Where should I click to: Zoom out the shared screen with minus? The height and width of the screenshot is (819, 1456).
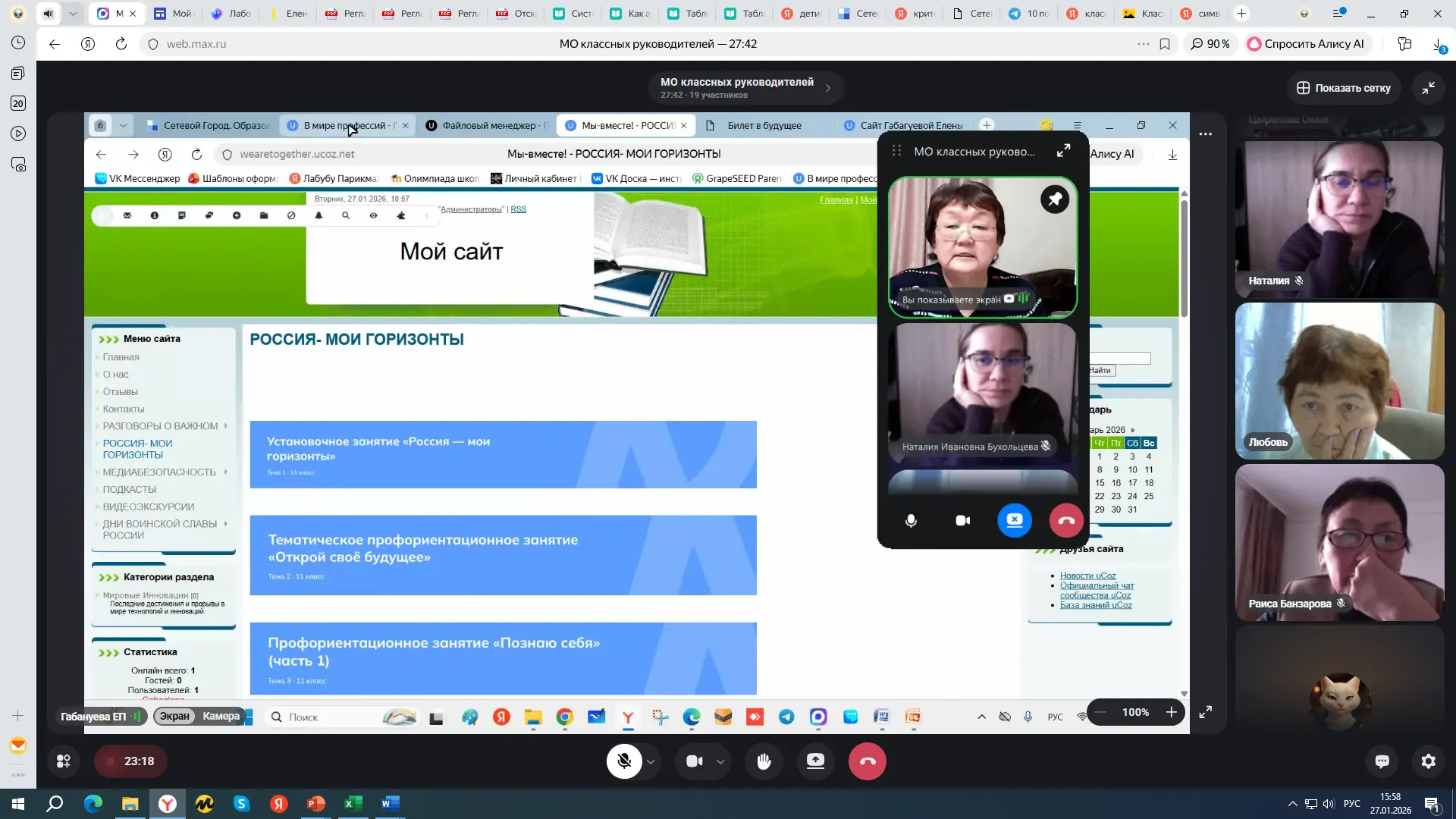point(1100,712)
